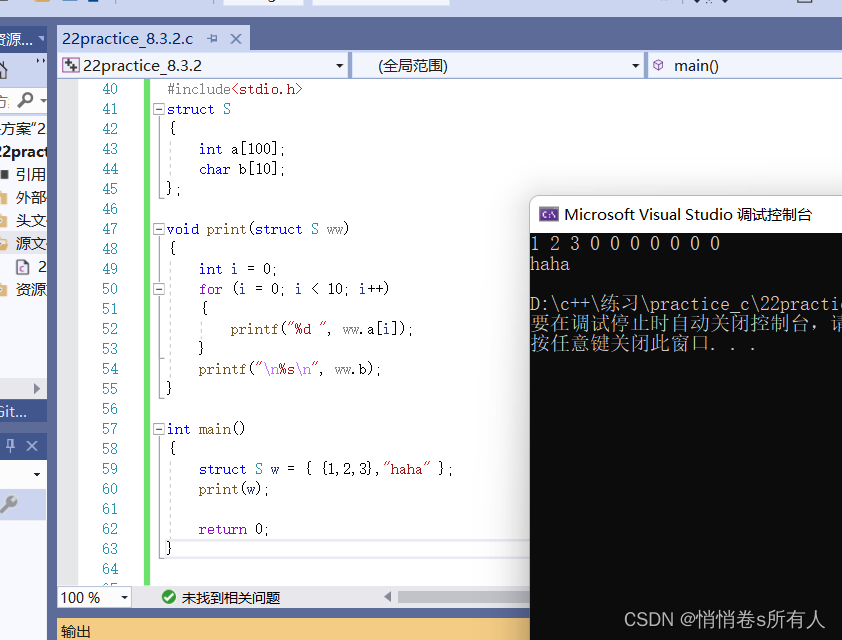
Task: Pin the 22practice_8.3.2.c editor tab
Action: point(213,39)
